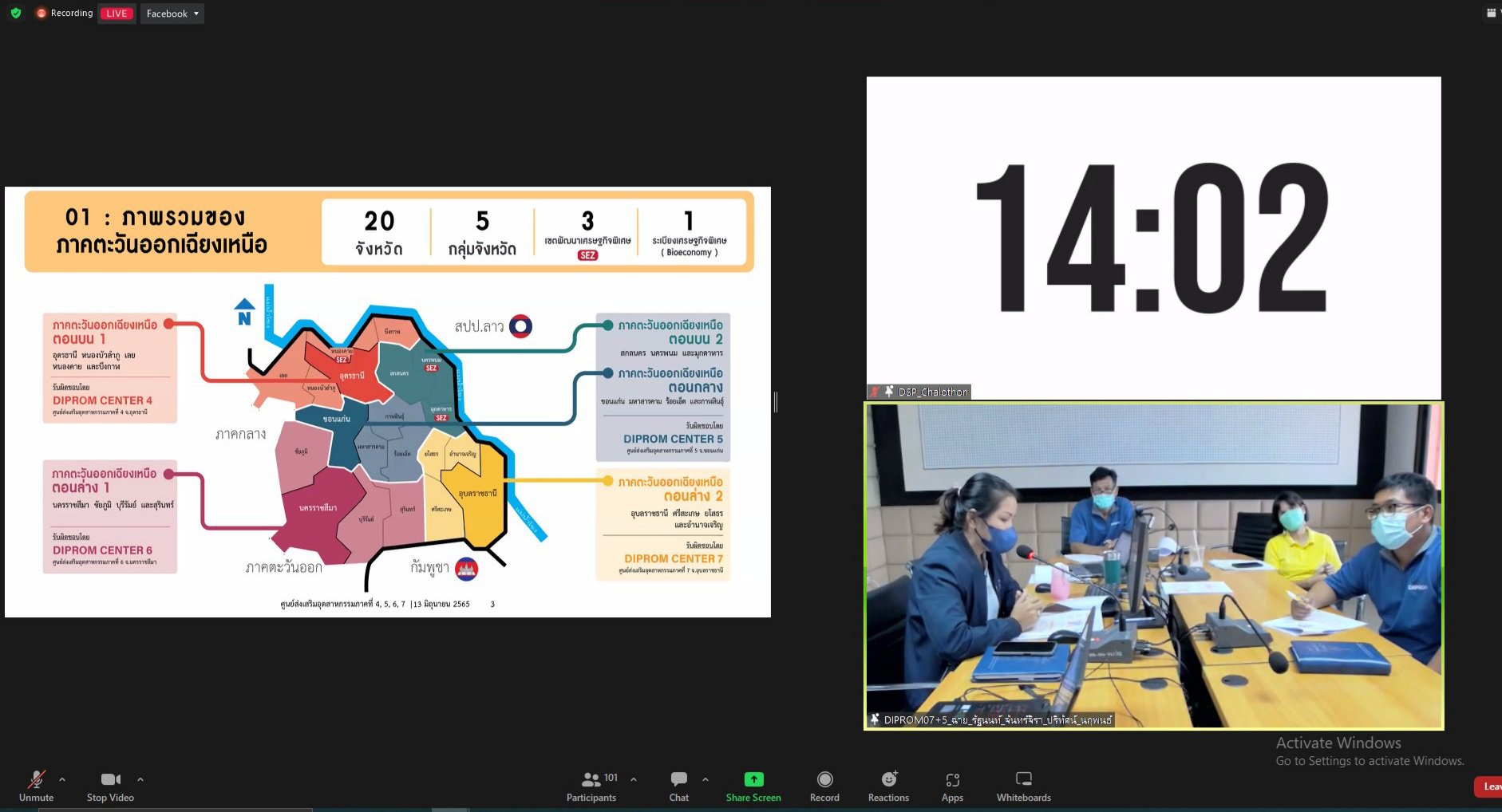Start Share Screen

[x=753, y=786]
